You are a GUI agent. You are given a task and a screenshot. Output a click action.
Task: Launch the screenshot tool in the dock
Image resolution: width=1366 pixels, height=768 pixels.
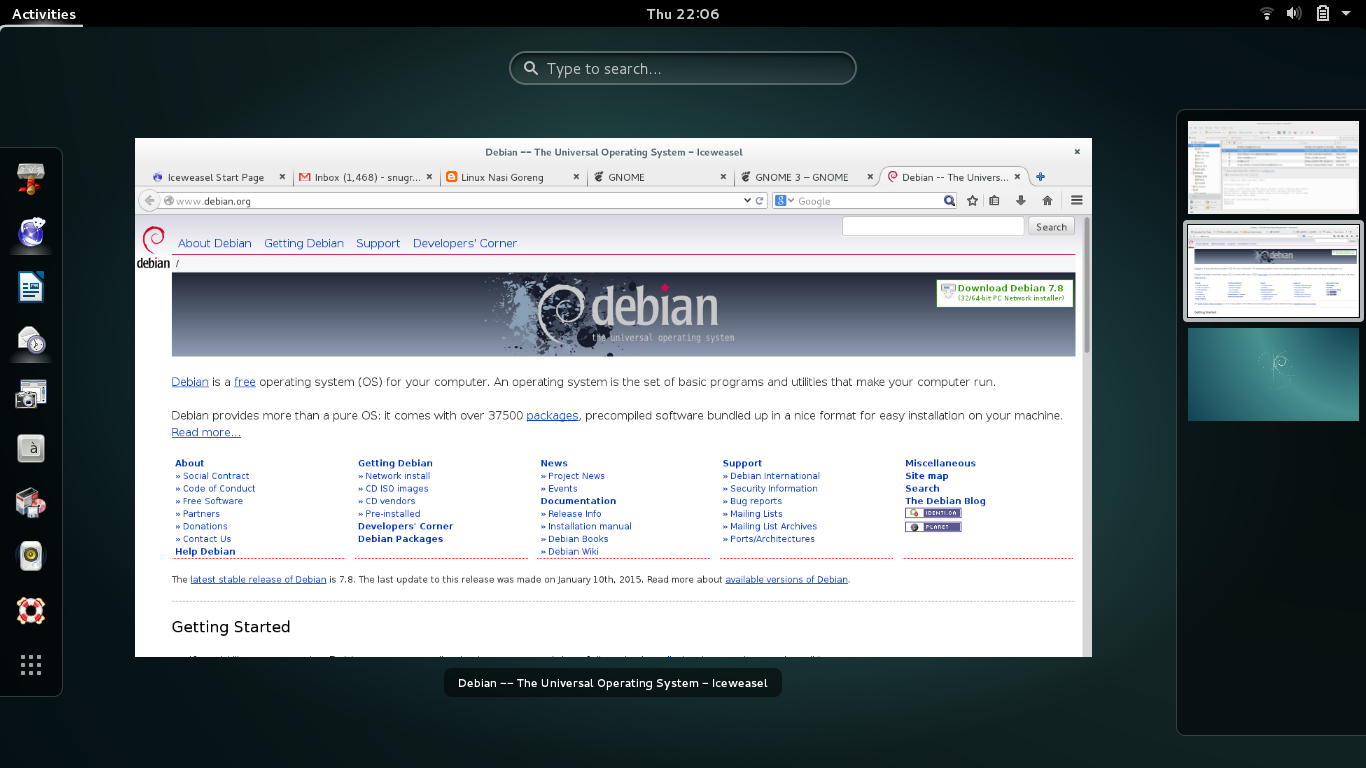pyautogui.click(x=31, y=395)
